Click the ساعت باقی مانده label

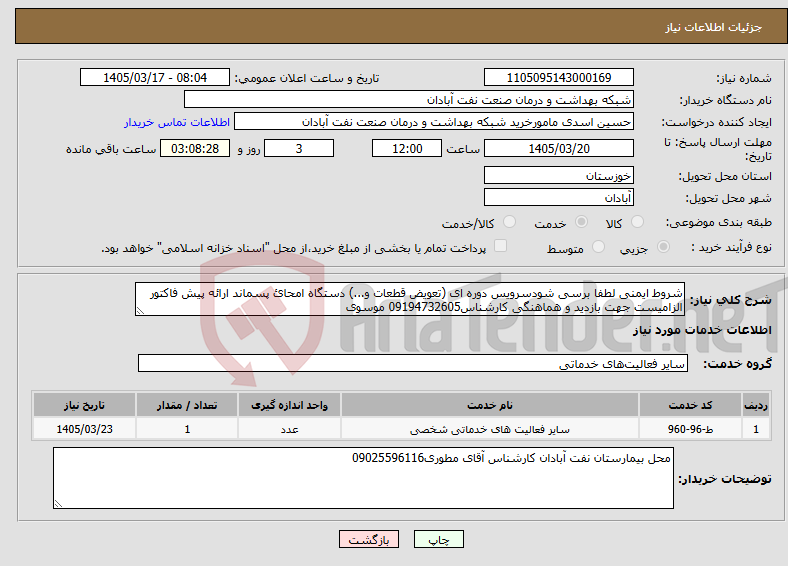[x=111, y=149]
